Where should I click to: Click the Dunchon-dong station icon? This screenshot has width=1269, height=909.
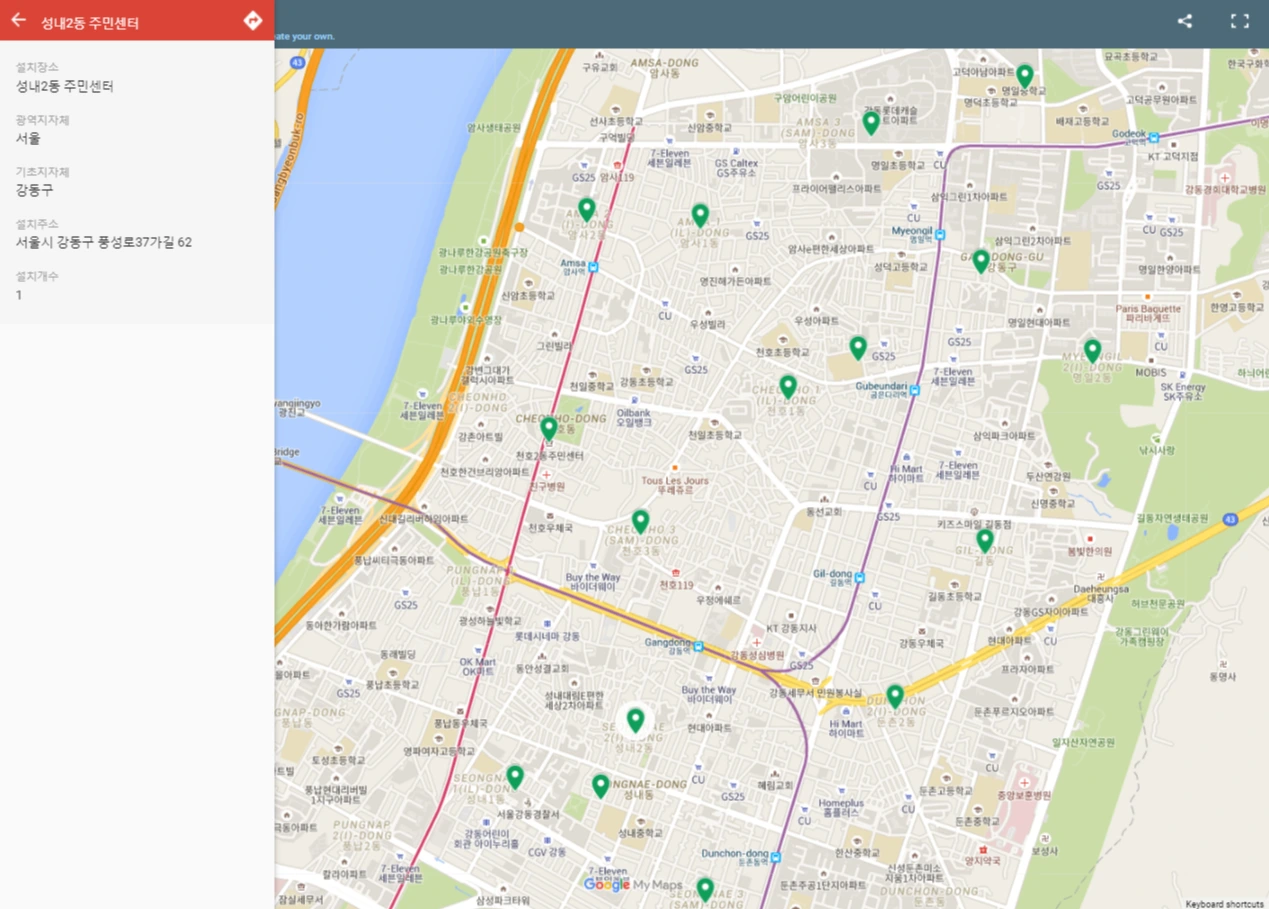pyautogui.click(x=775, y=857)
